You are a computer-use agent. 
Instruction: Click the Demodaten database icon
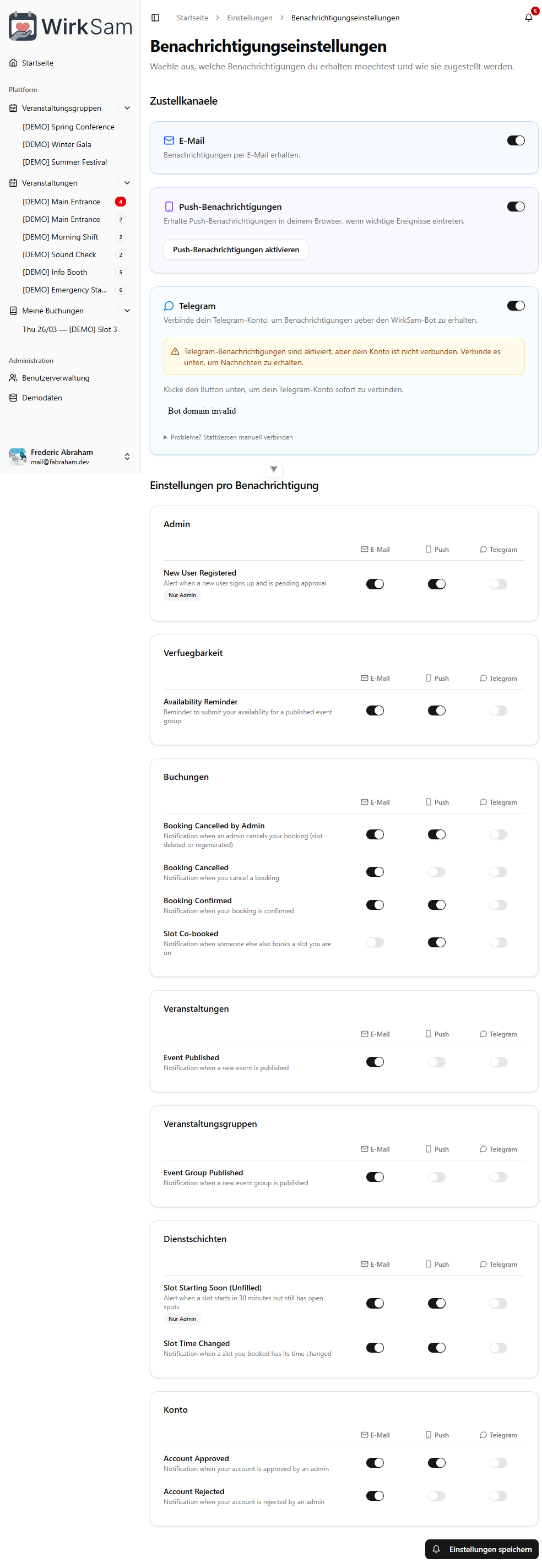(x=13, y=398)
